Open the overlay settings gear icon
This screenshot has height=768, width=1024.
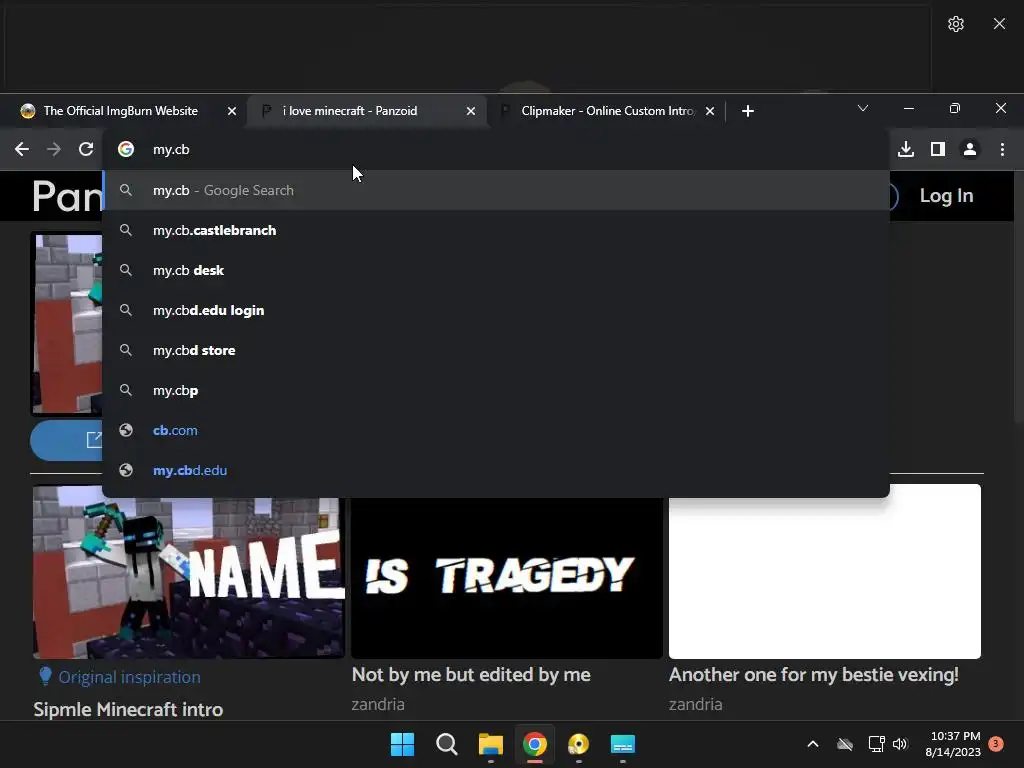click(x=955, y=24)
